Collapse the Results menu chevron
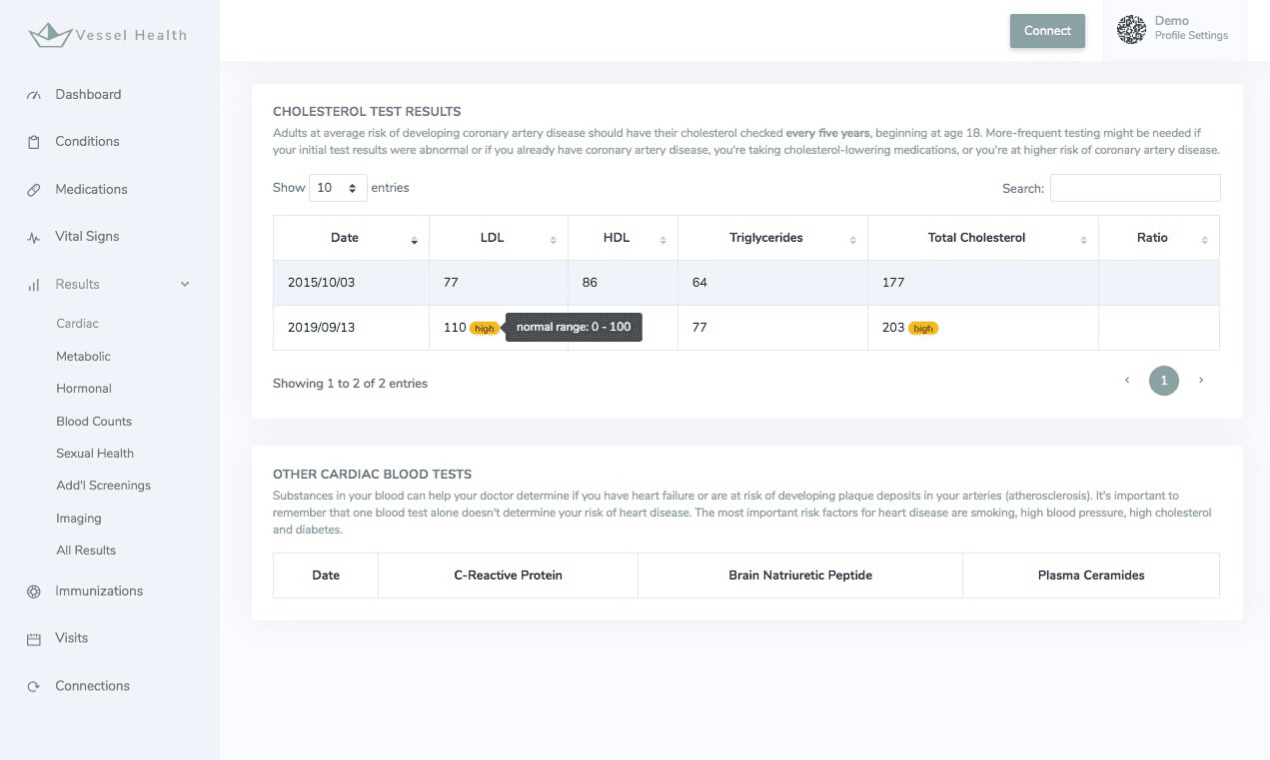Screen dimensions: 1270x760 click(x=185, y=285)
